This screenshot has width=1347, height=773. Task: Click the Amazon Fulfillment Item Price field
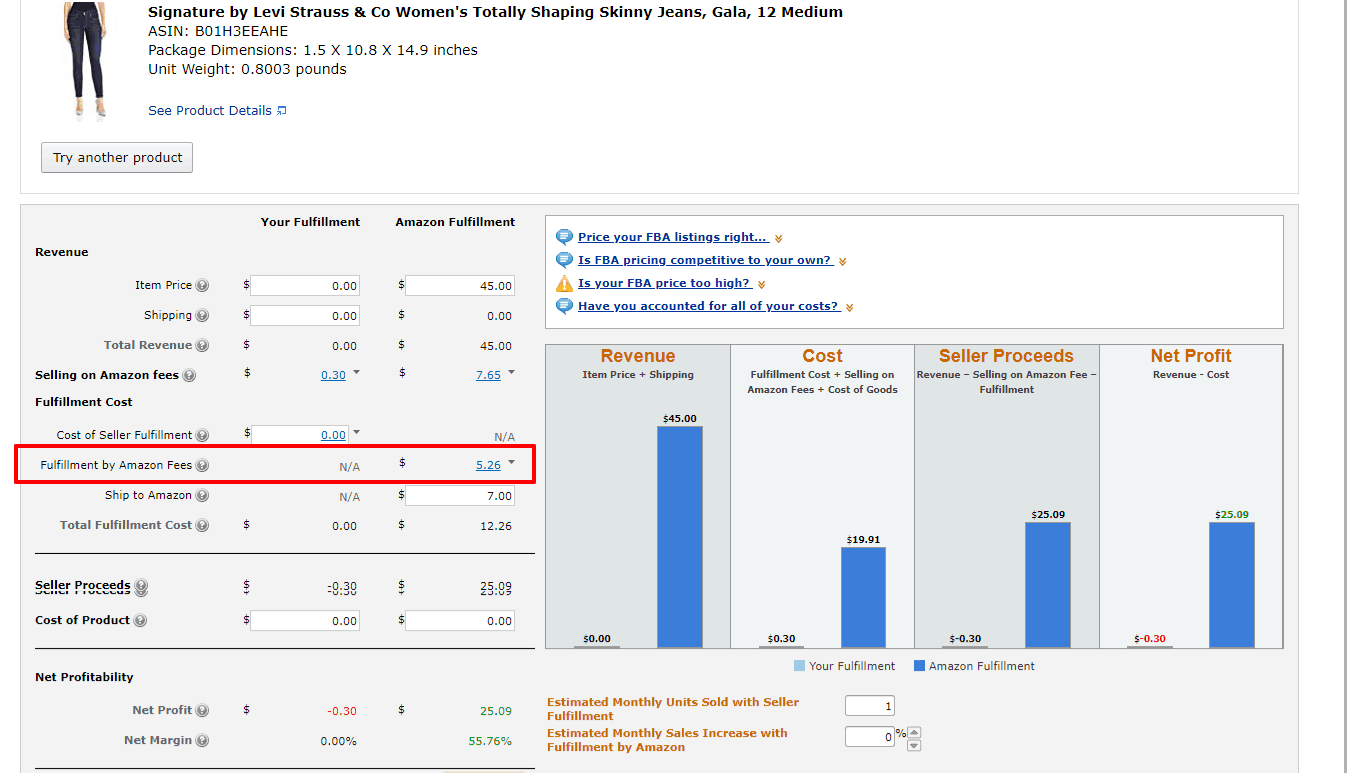tap(461, 286)
